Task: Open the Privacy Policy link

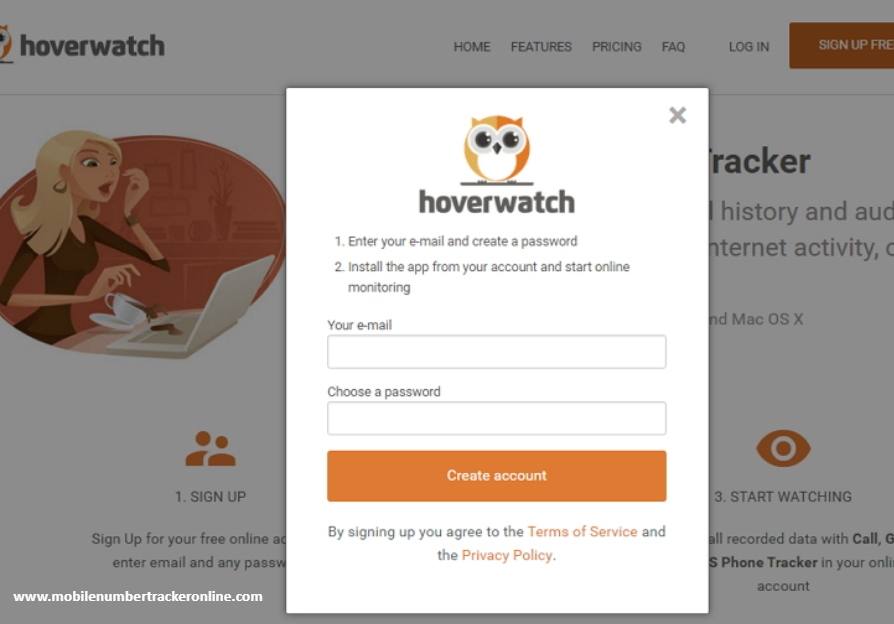Action: pyautogui.click(x=507, y=556)
